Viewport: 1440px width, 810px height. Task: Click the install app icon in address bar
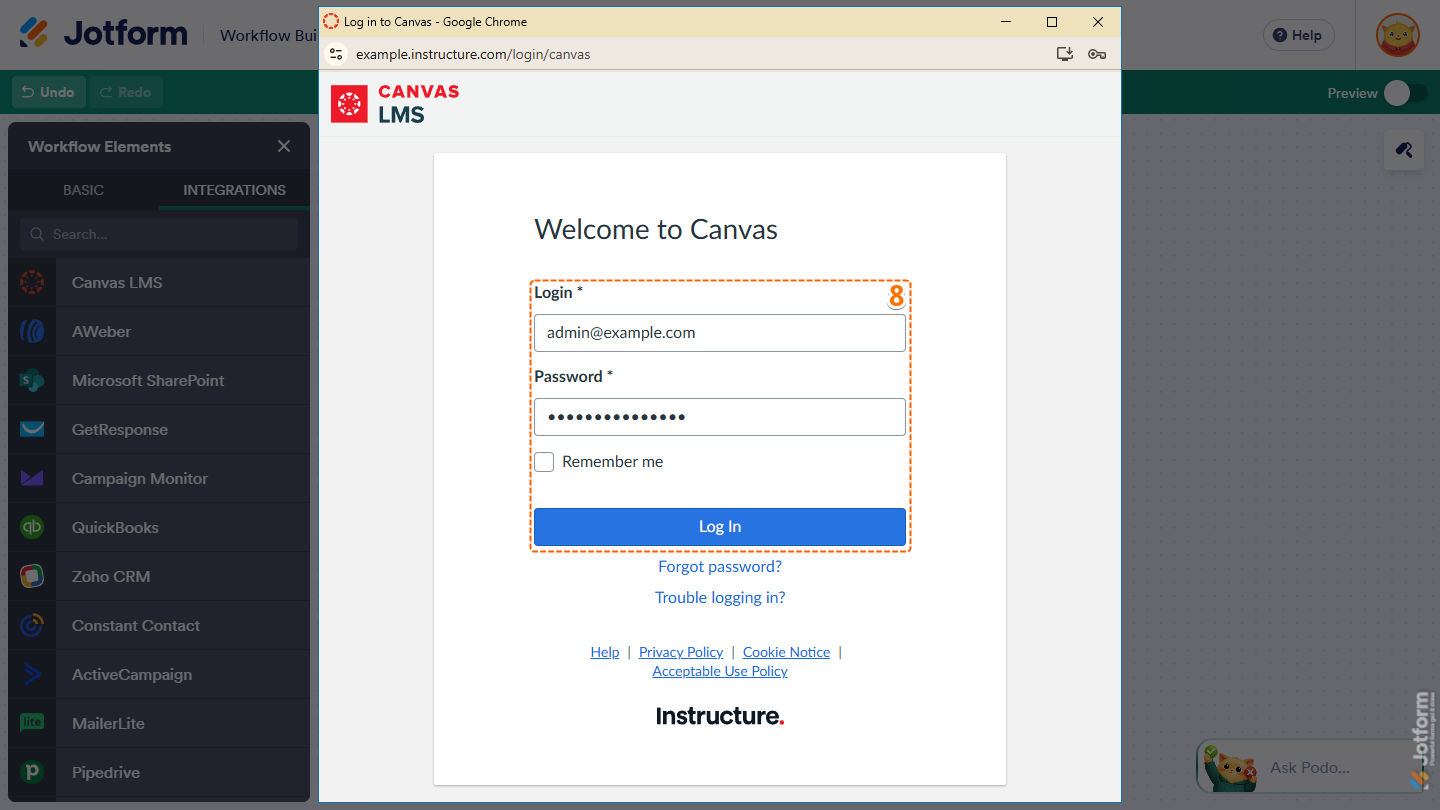pos(1065,54)
